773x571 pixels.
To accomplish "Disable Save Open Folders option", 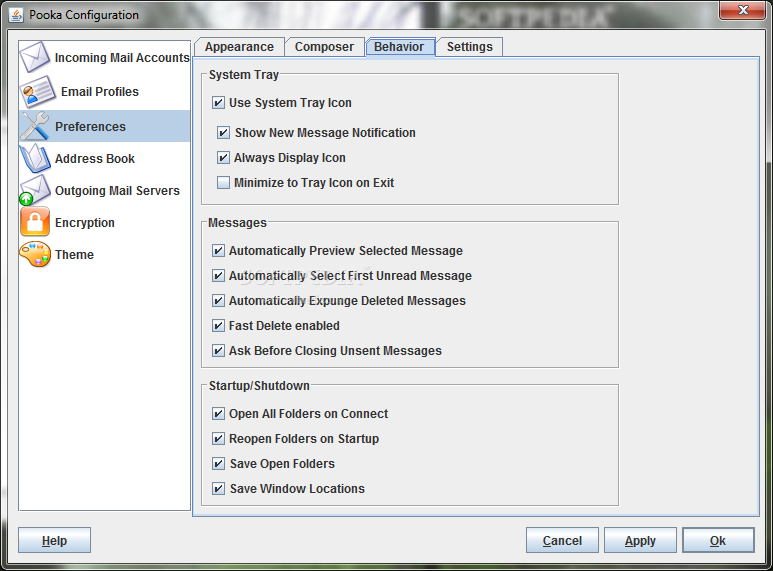I will [218, 464].
